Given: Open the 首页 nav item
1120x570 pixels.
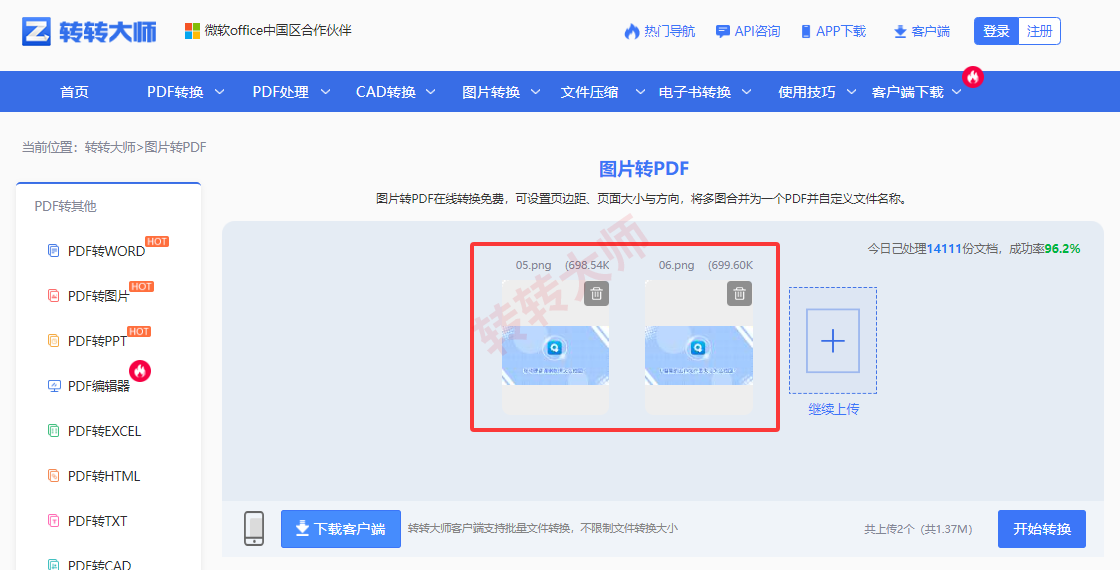Looking at the screenshot, I should tap(74, 91).
